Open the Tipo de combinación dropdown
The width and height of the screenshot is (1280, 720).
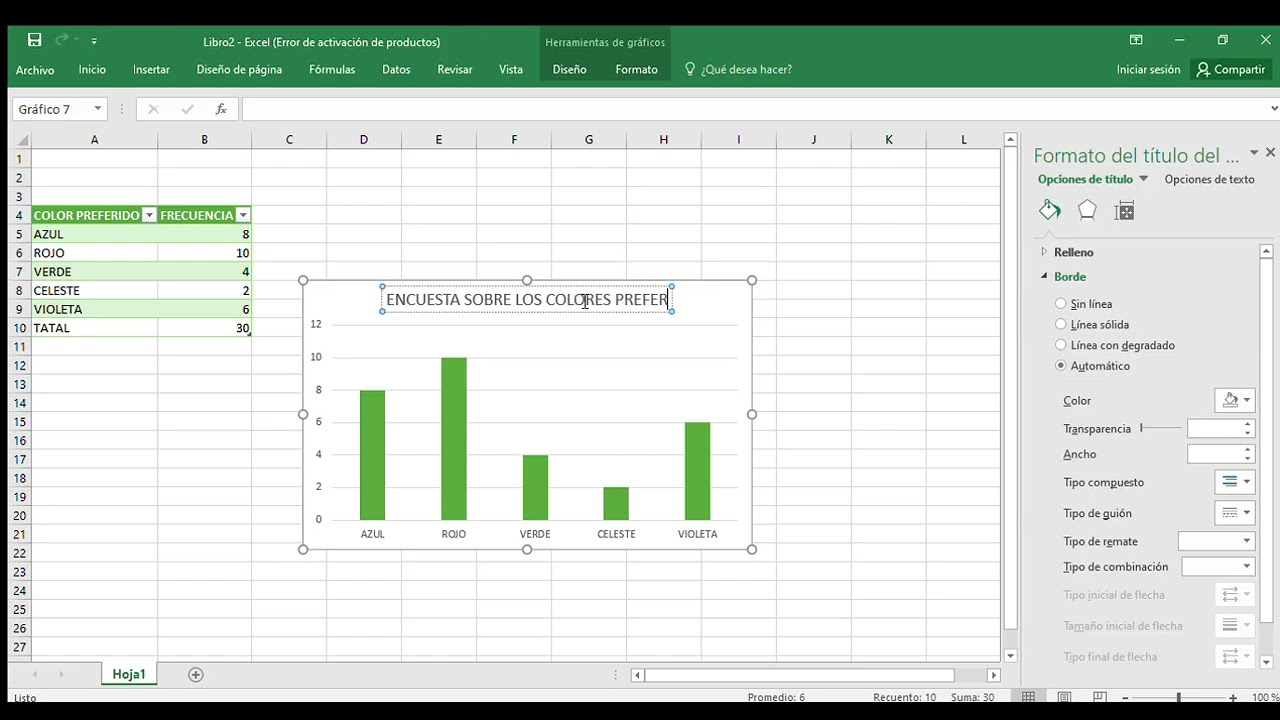point(1218,567)
